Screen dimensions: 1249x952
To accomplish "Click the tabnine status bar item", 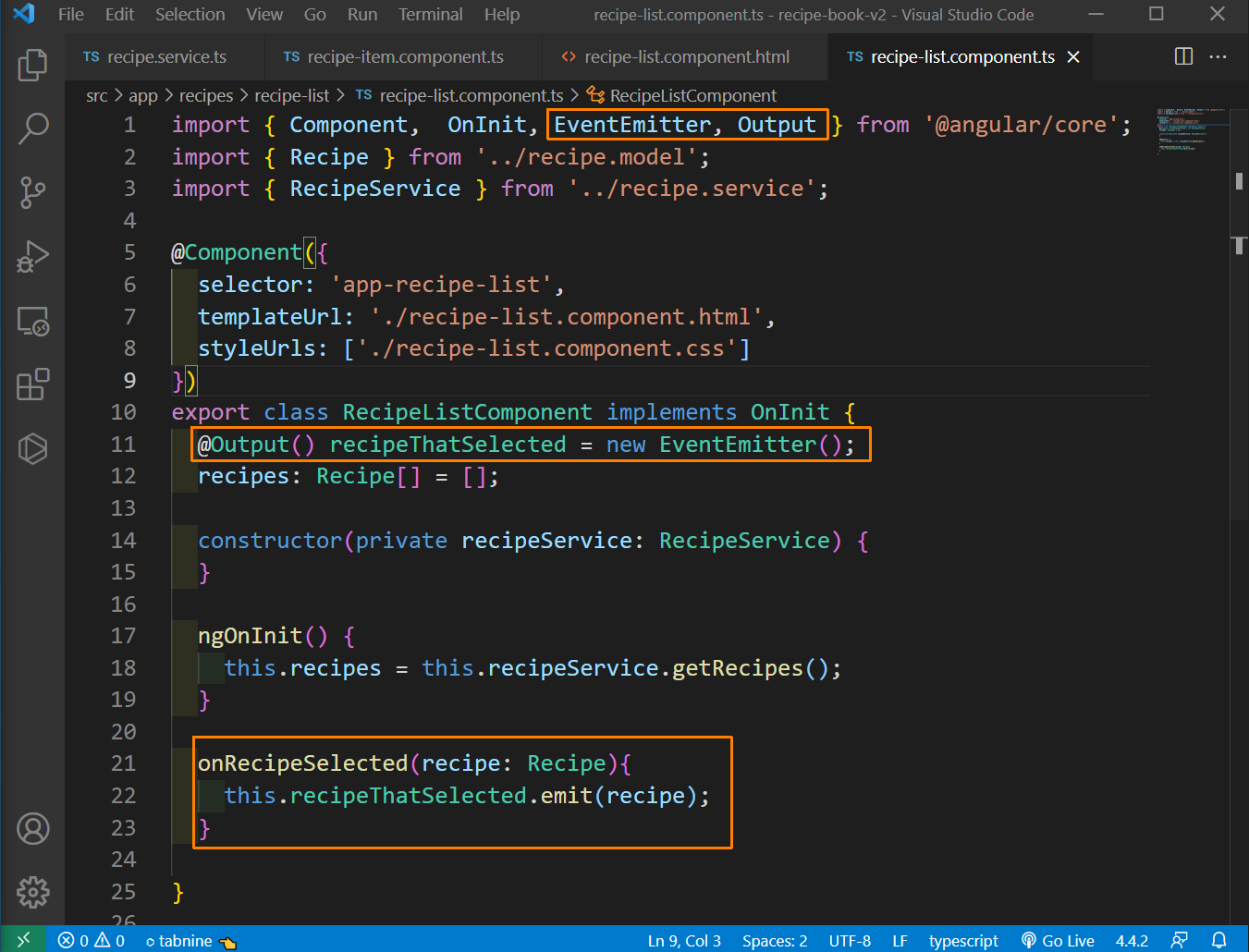I will click(x=190, y=940).
